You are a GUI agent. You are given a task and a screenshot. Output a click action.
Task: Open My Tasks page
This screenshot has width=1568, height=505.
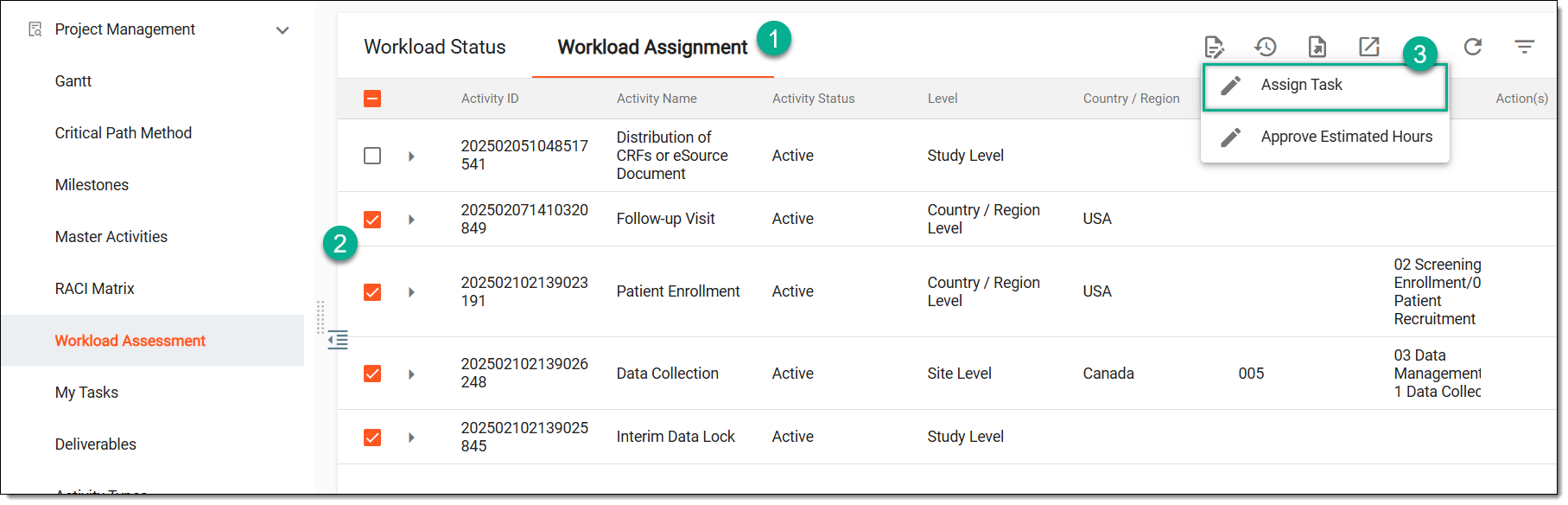click(86, 393)
